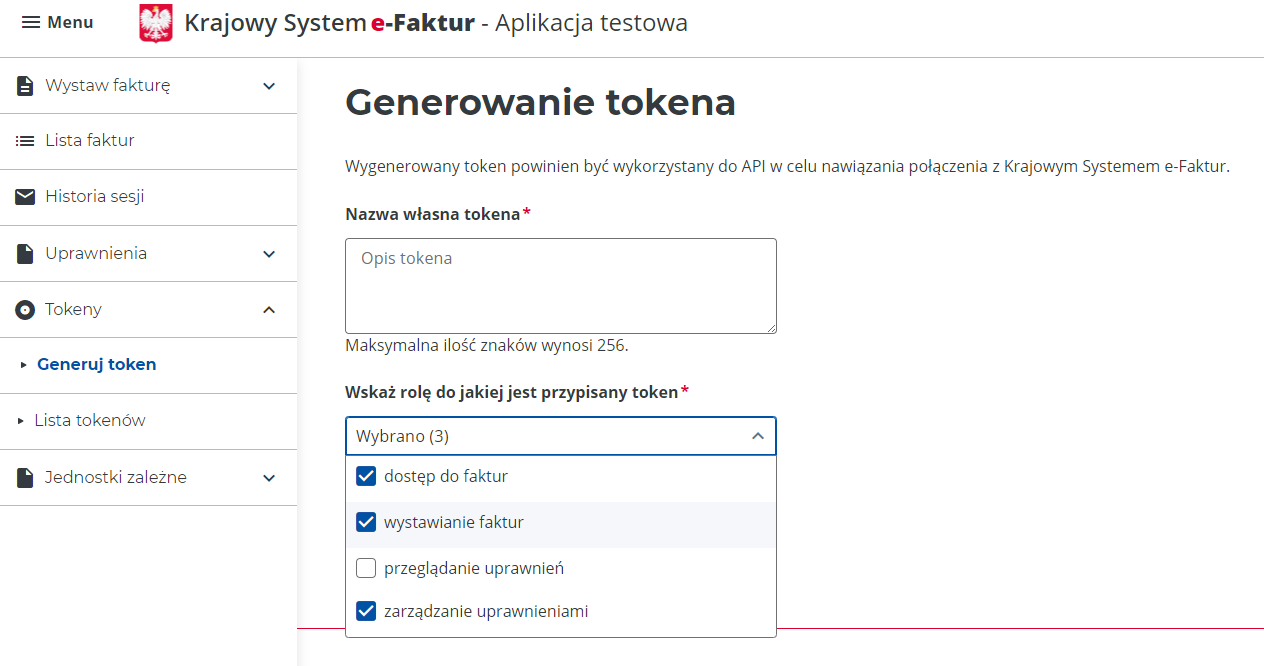The width and height of the screenshot is (1264, 666).
Task: Open Lista tokenów submenu item
Action: (x=90, y=420)
